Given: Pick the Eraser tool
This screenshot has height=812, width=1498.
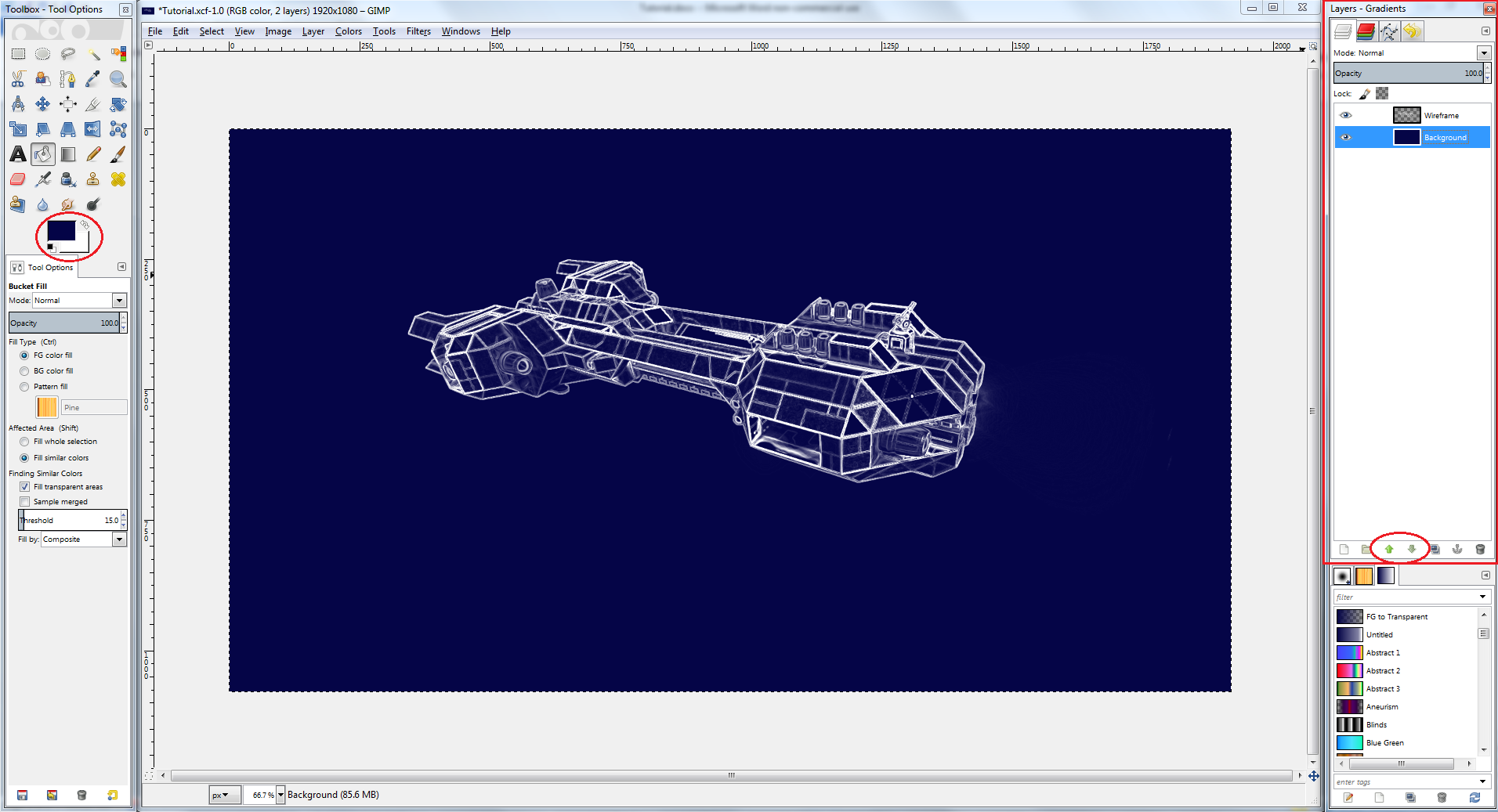Looking at the screenshot, I should pyautogui.click(x=18, y=179).
